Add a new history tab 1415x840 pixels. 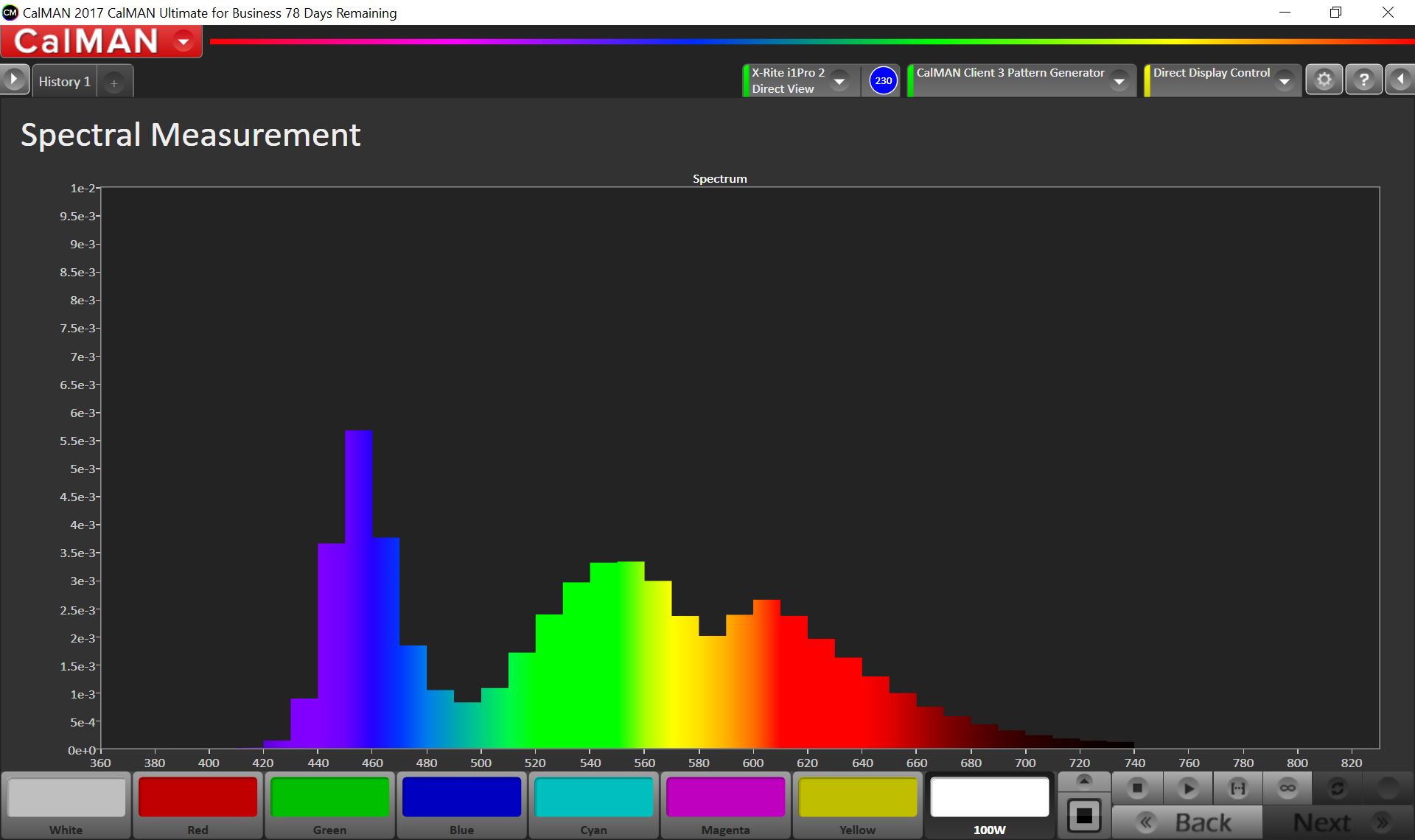coord(114,83)
